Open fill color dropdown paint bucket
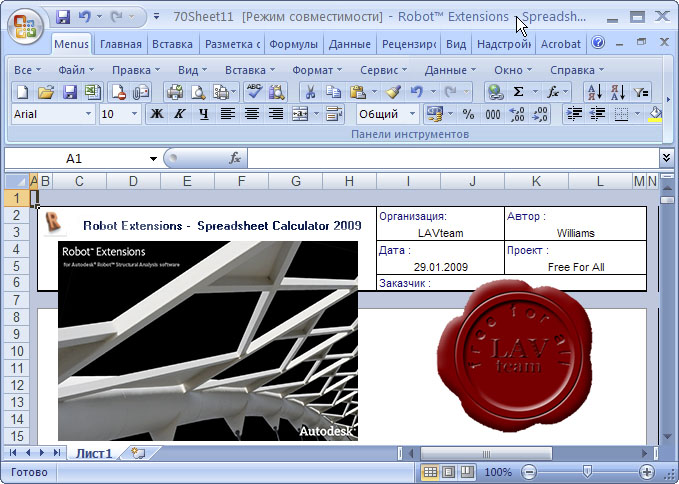679x484 pixels. pos(656,114)
